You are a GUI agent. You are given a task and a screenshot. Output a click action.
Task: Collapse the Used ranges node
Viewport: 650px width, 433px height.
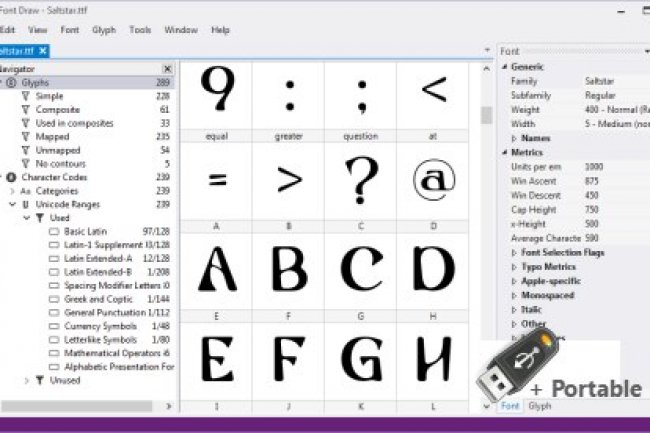coord(27,217)
